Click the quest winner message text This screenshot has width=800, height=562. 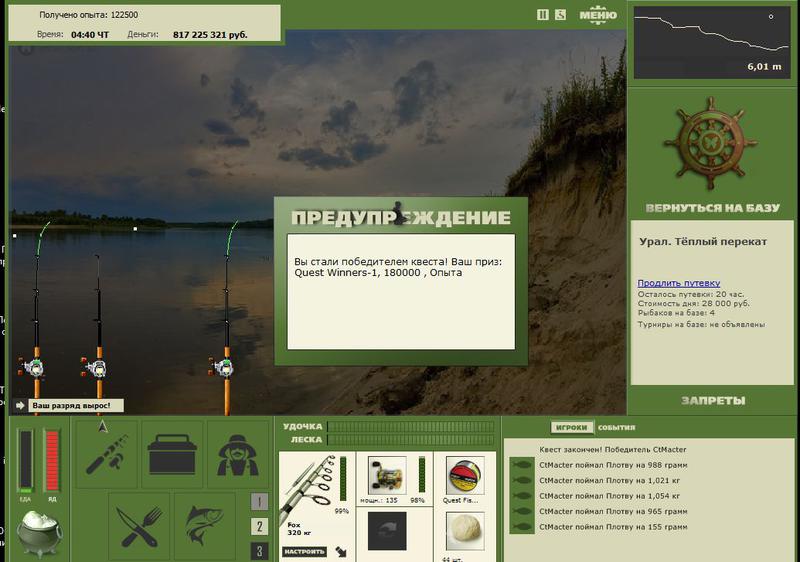coord(398,267)
